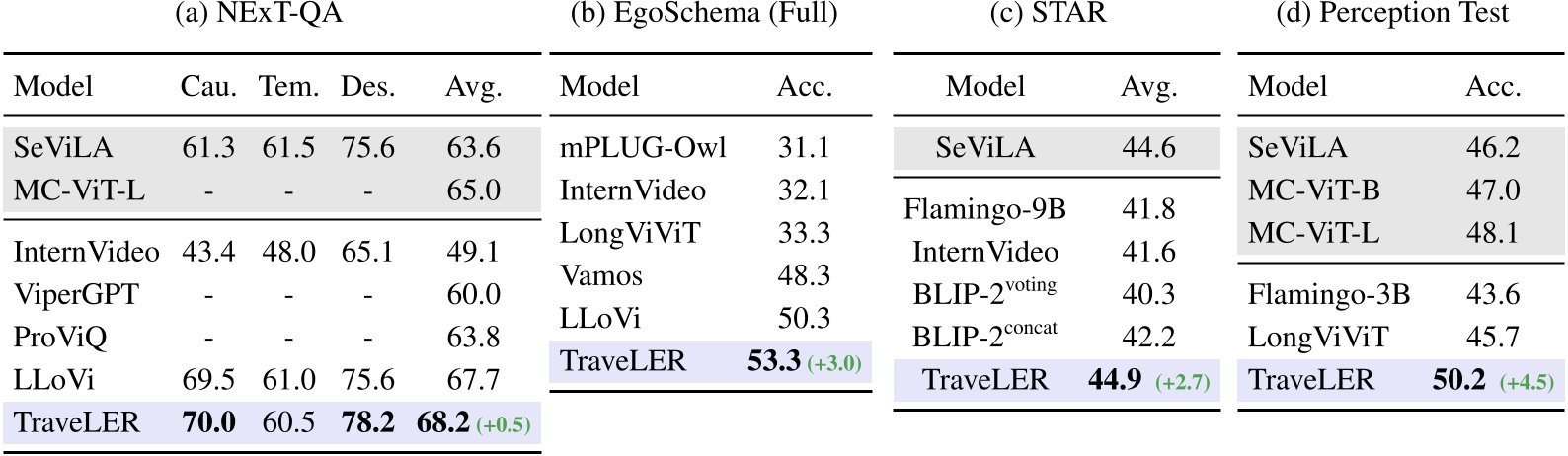Click the Flamingo-3B model name

1328,295
